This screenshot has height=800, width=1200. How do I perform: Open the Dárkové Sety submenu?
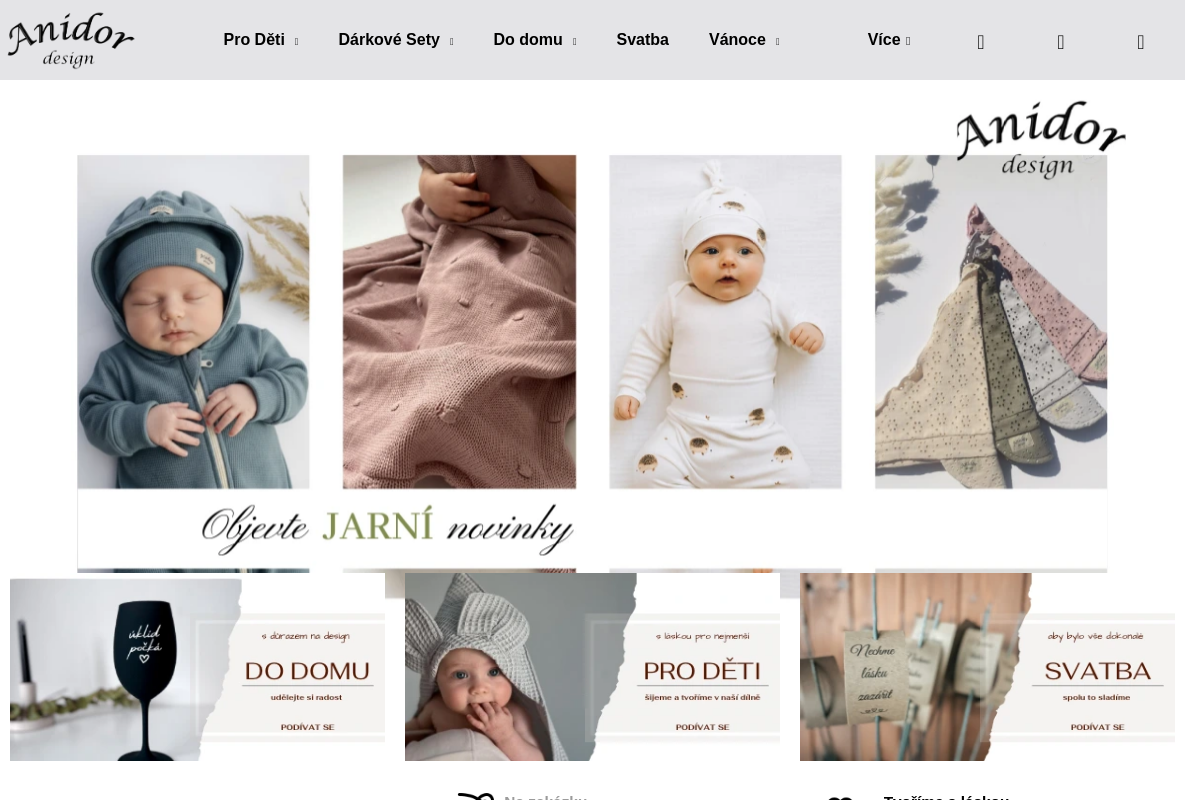(x=395, y=40)
